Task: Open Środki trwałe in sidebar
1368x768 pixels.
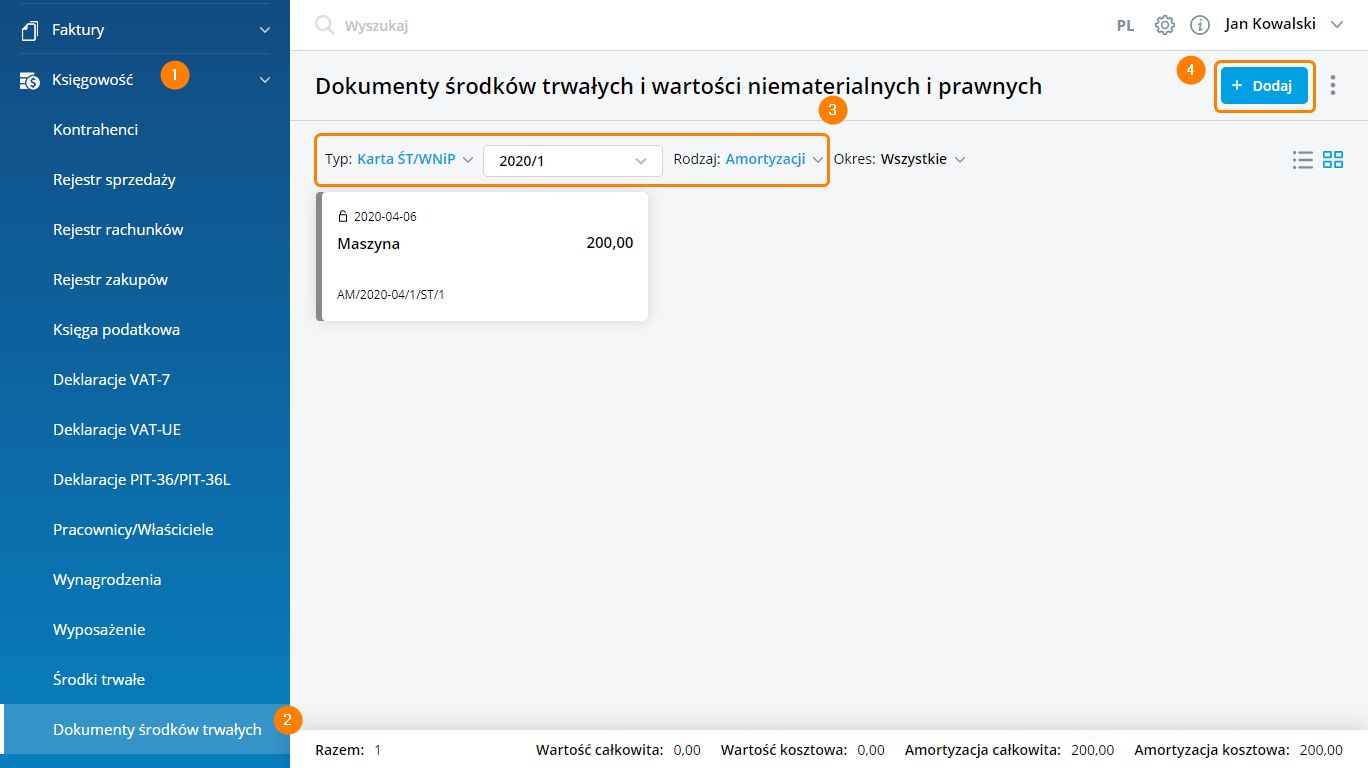Action: (x=99, y=680)
